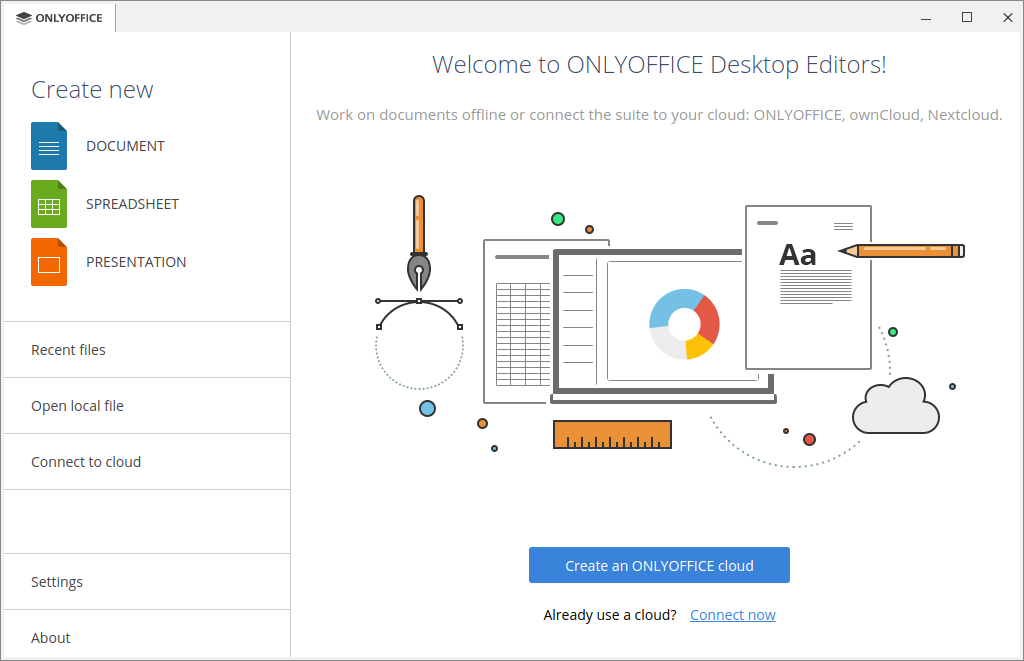1024x661 pixels.
Task: Open the Recent files section
Action: (147, 350)
